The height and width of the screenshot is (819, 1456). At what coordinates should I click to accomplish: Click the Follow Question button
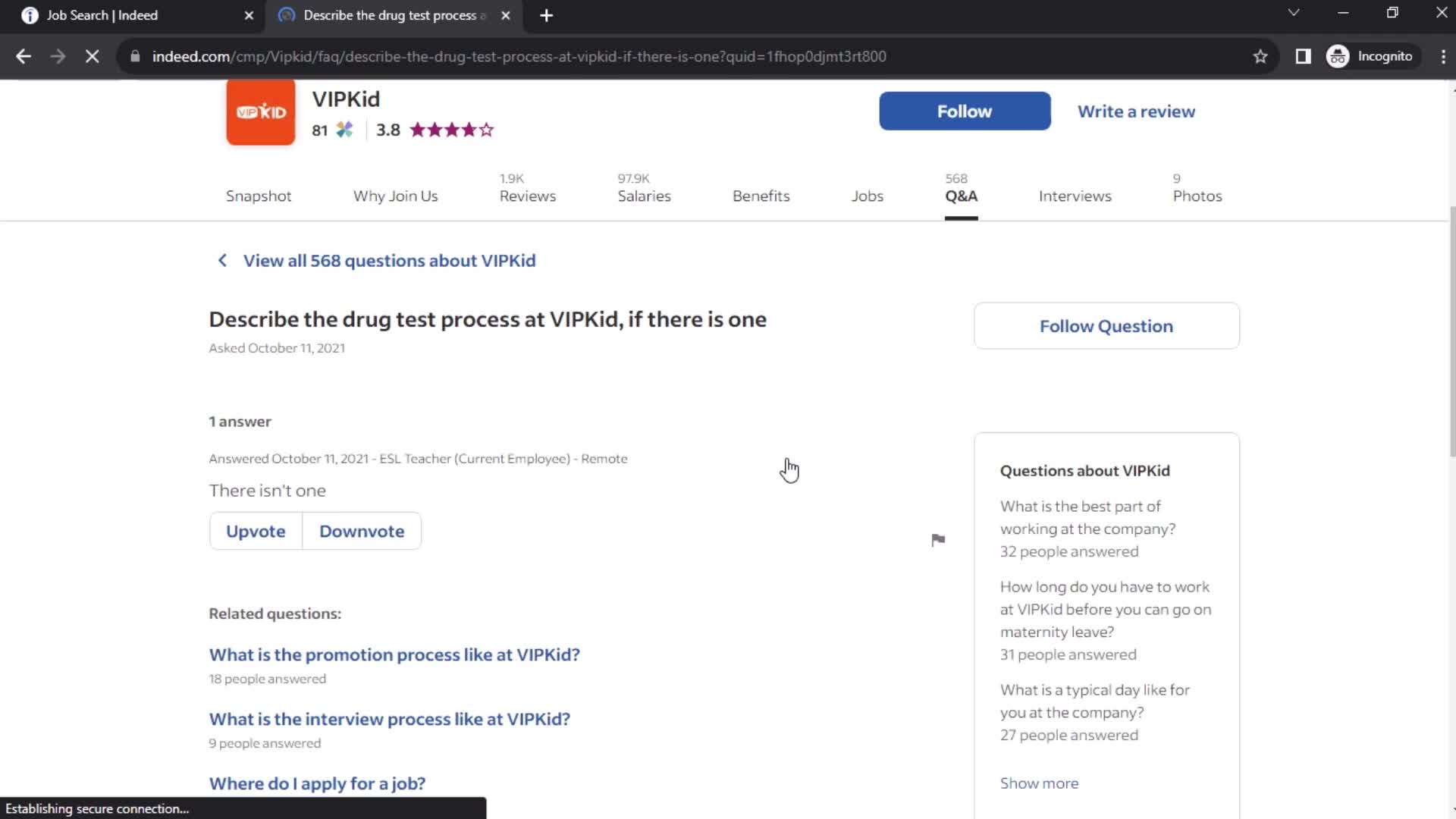[1106, 326]
